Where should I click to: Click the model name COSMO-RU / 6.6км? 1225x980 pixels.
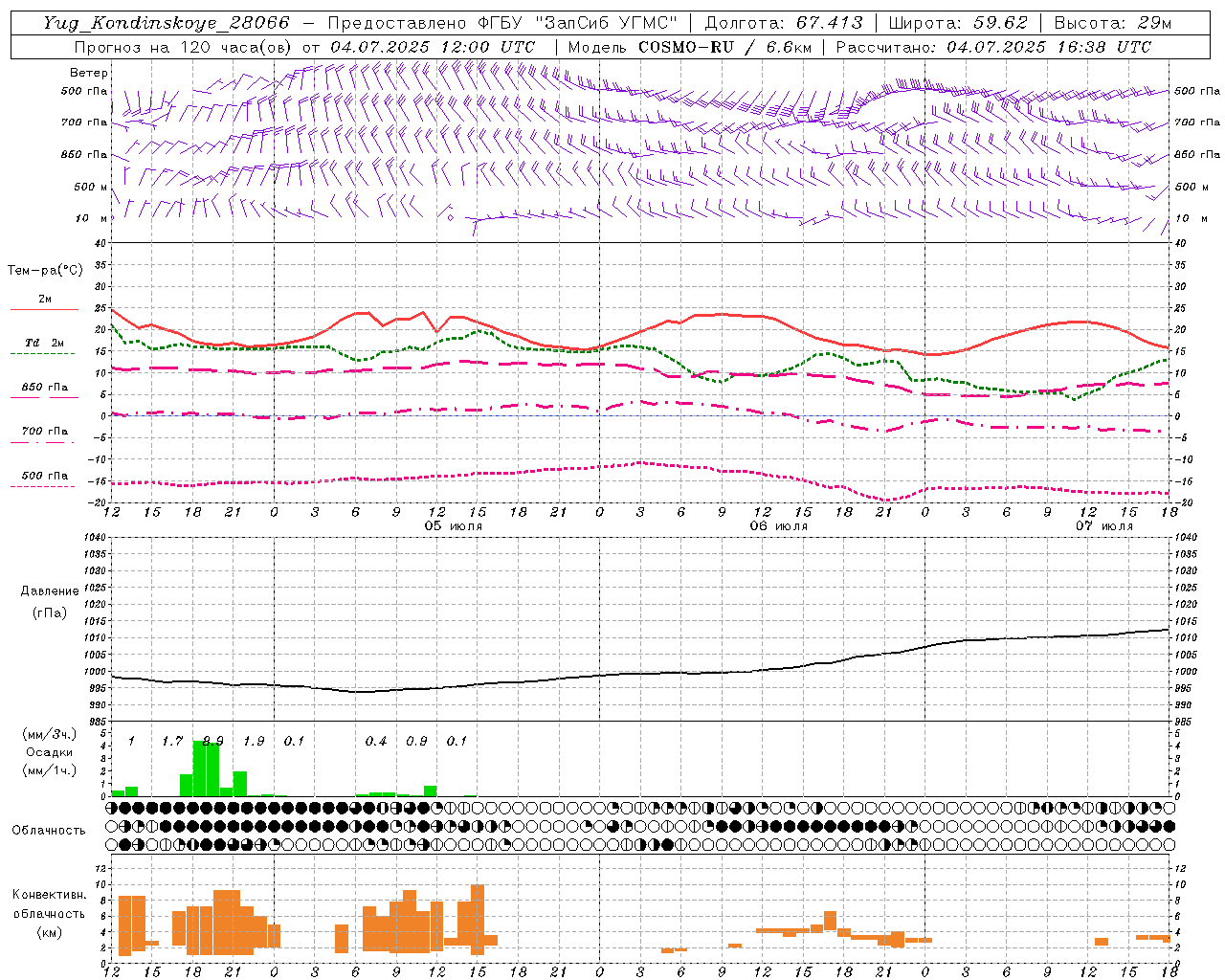[724, 47]
